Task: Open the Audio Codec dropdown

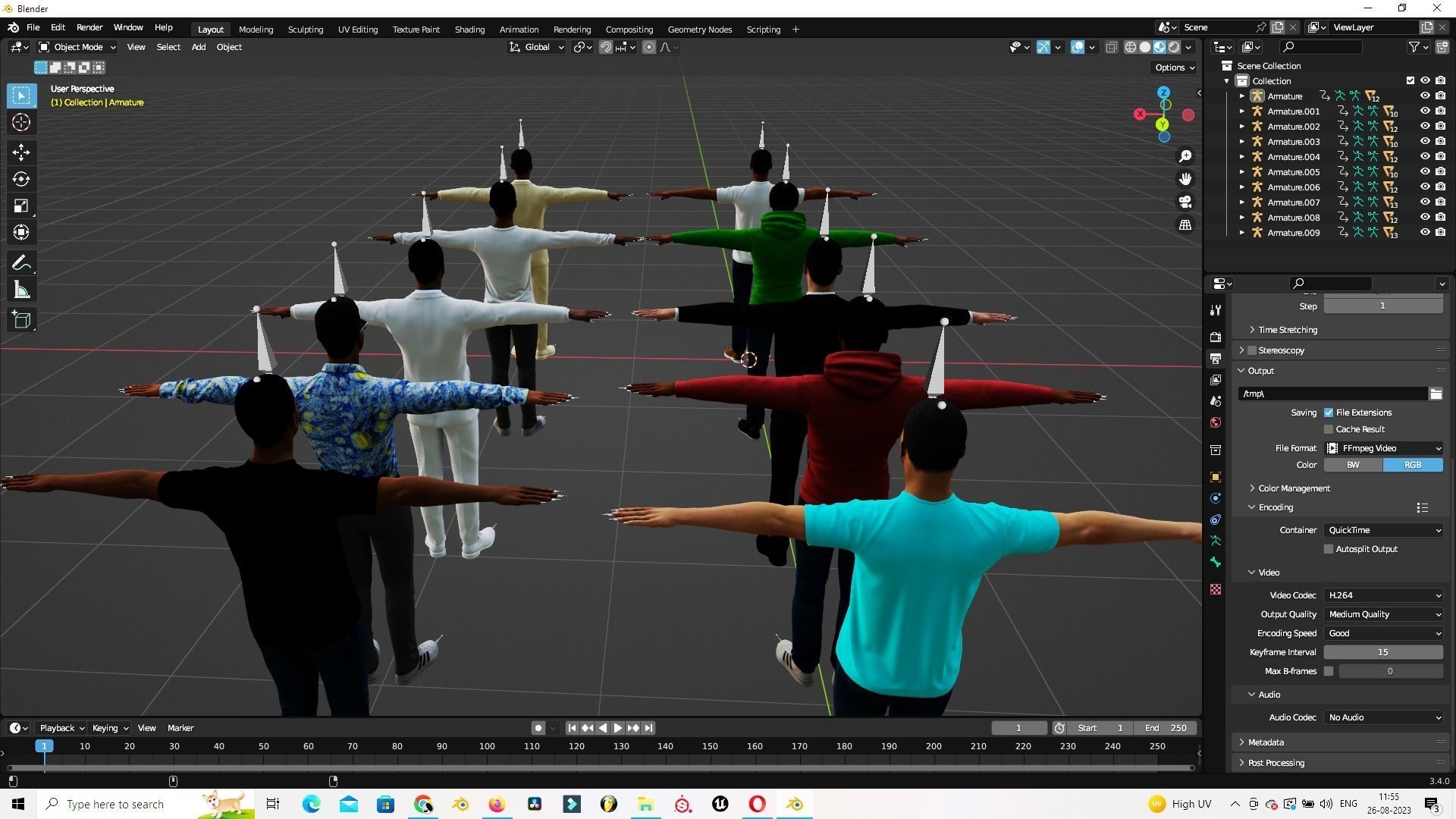Action: (x=1383, y=717)
